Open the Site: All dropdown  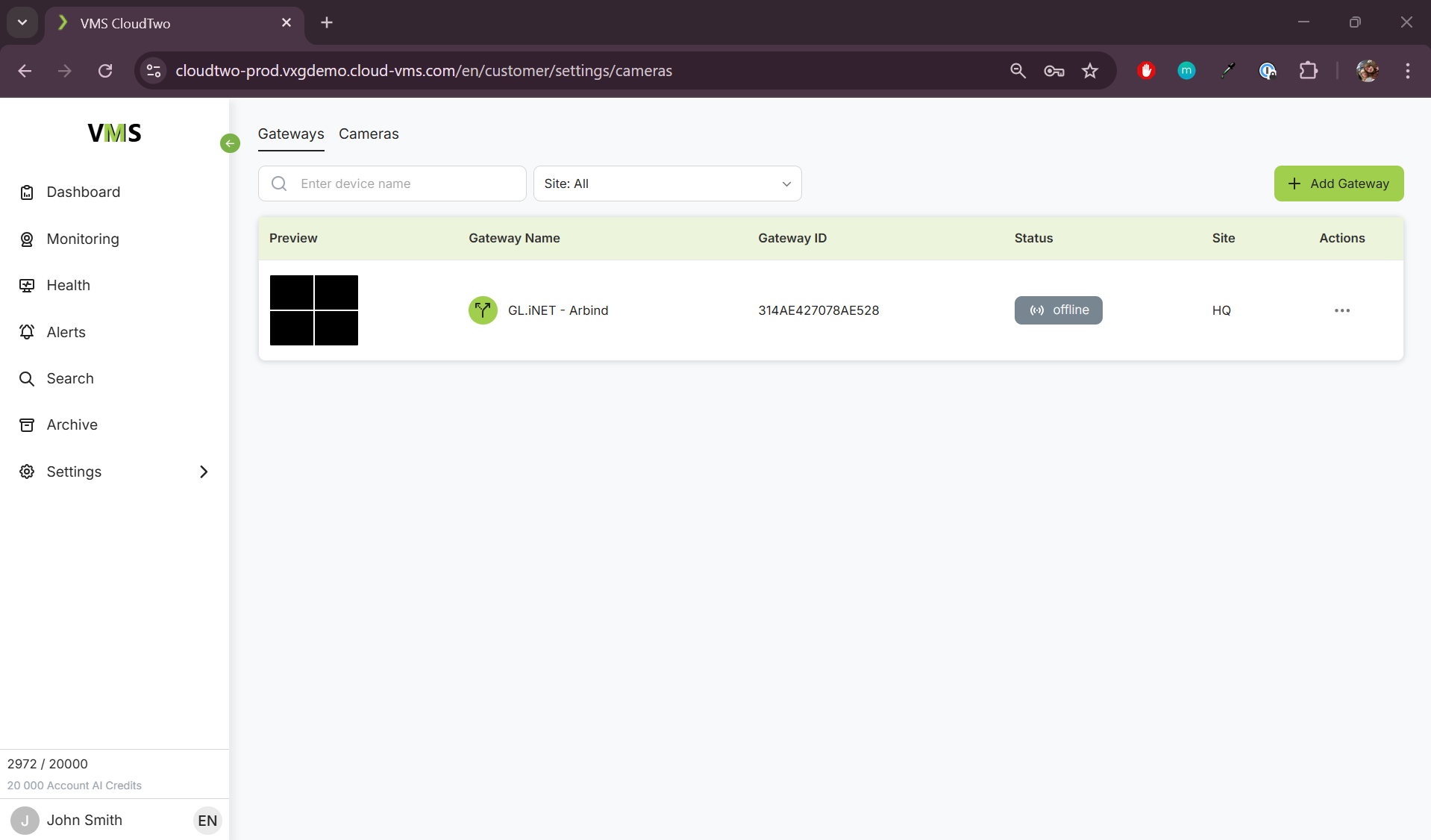(x=667, y=184)
